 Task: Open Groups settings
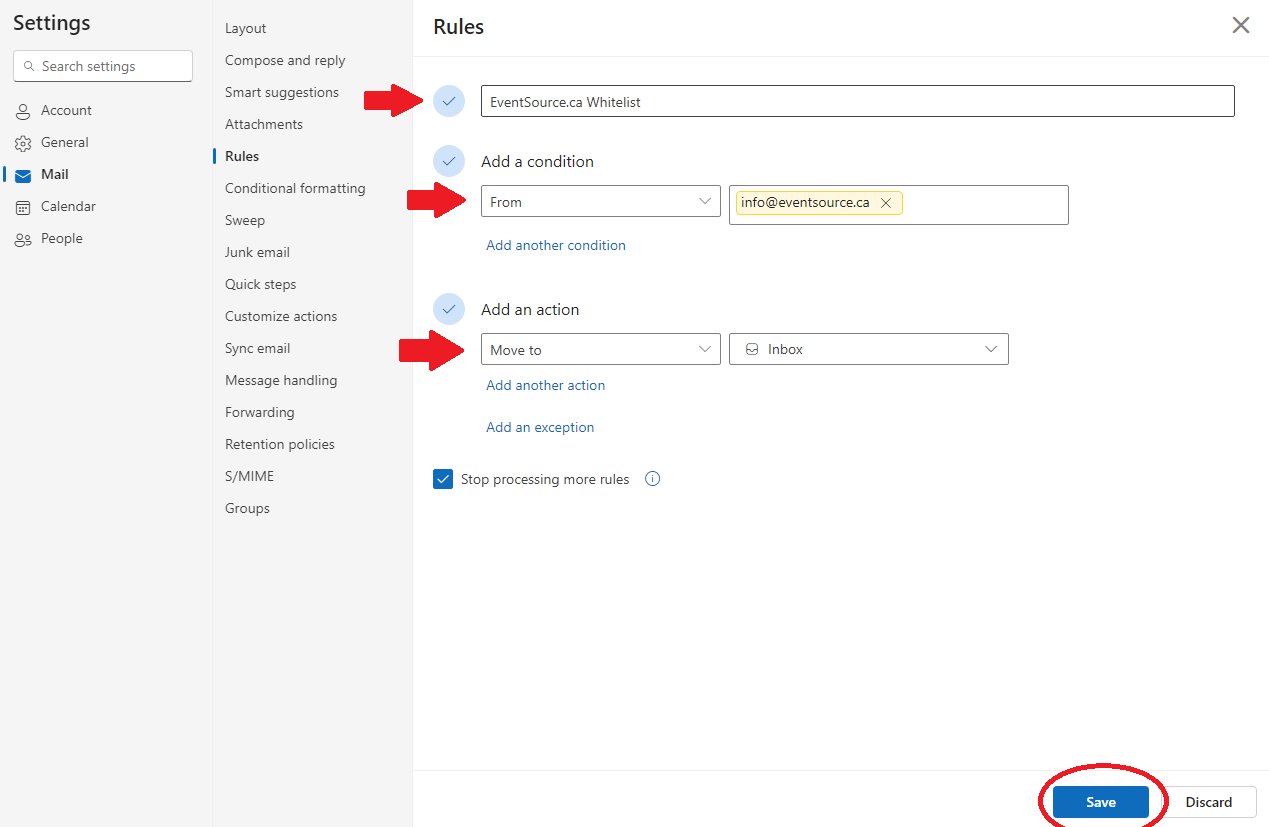pyautogui.click(x=247, y=509)
